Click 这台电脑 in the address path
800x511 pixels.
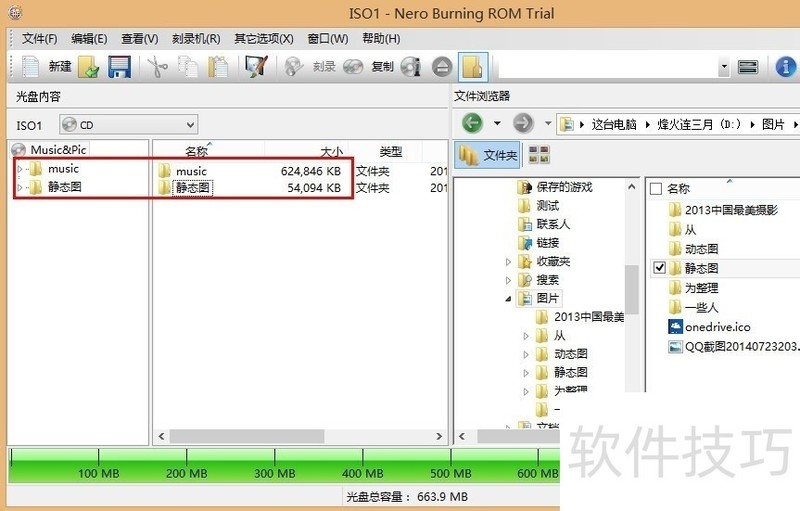[614, 124]
